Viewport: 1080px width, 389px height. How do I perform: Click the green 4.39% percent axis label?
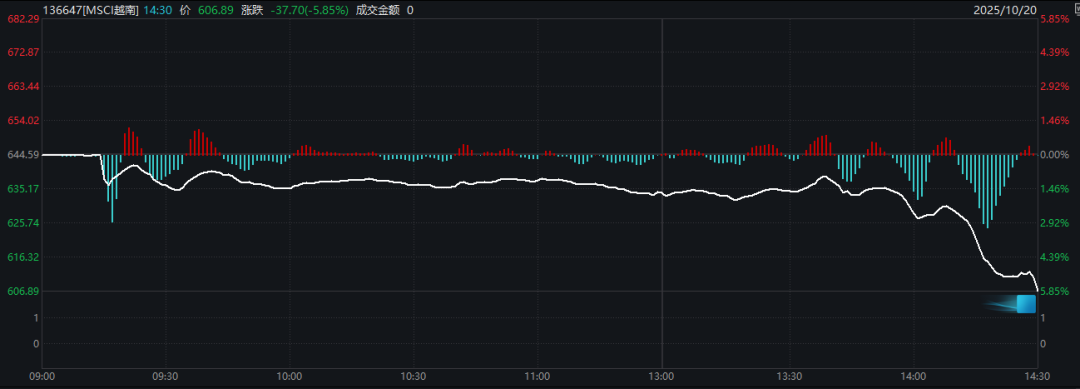1055,257
